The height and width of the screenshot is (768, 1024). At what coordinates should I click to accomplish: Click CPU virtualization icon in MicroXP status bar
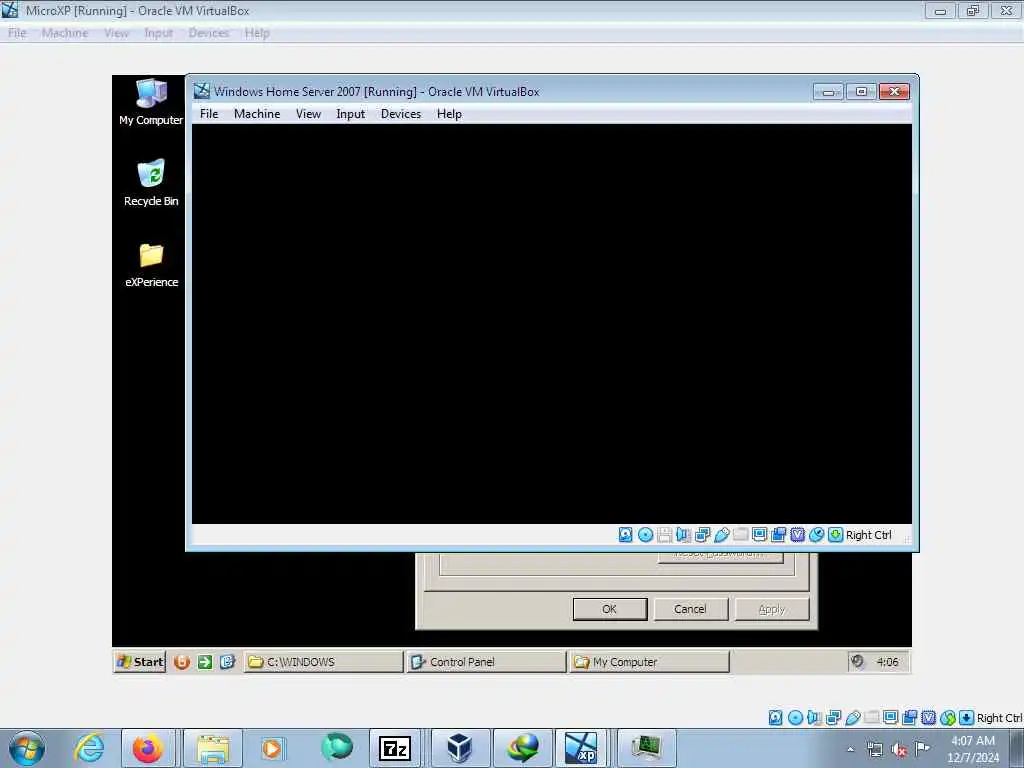point(928,718)
